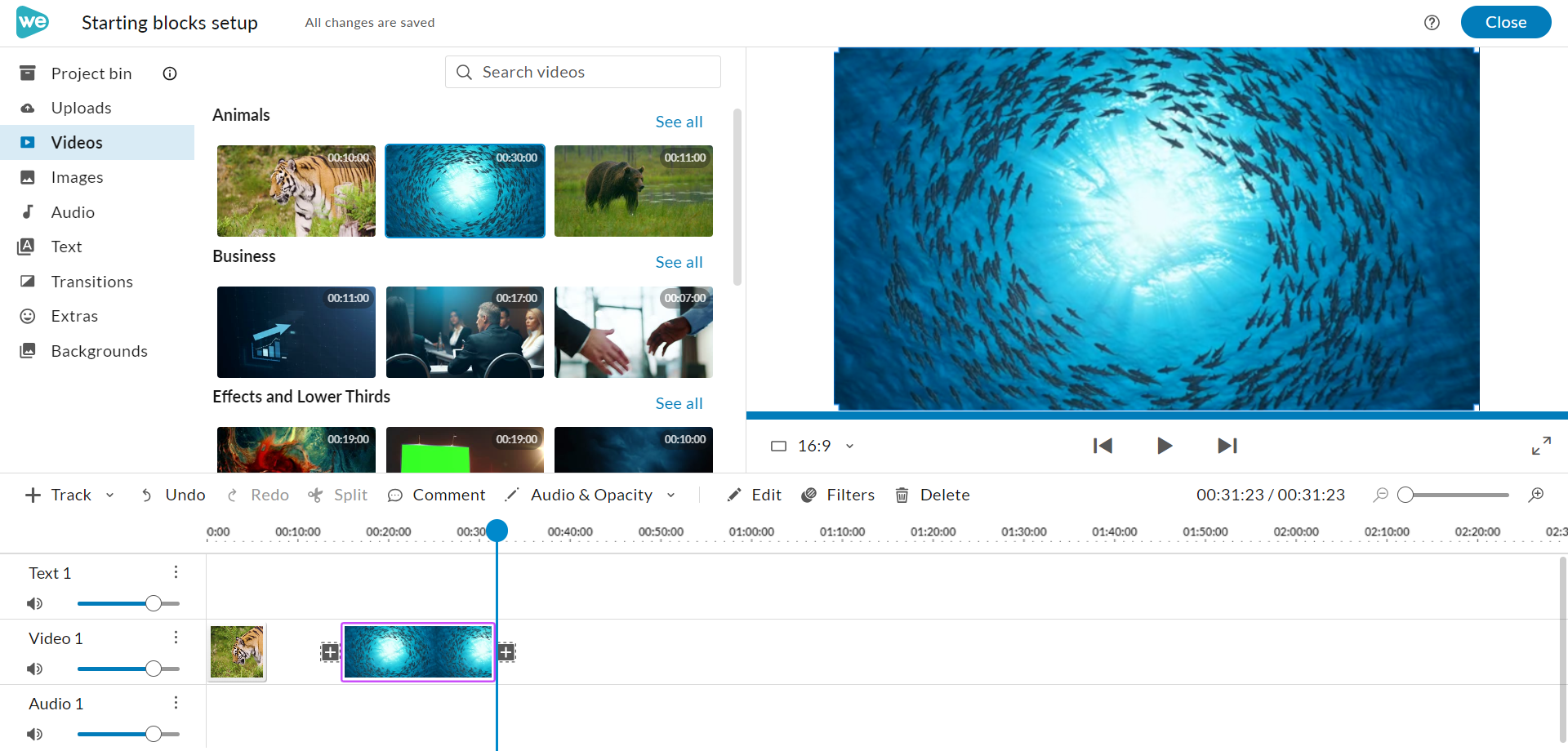Select the tiger clip on the timeline
Viewport: 1568px width, 751px height.
tap(236, 651)
